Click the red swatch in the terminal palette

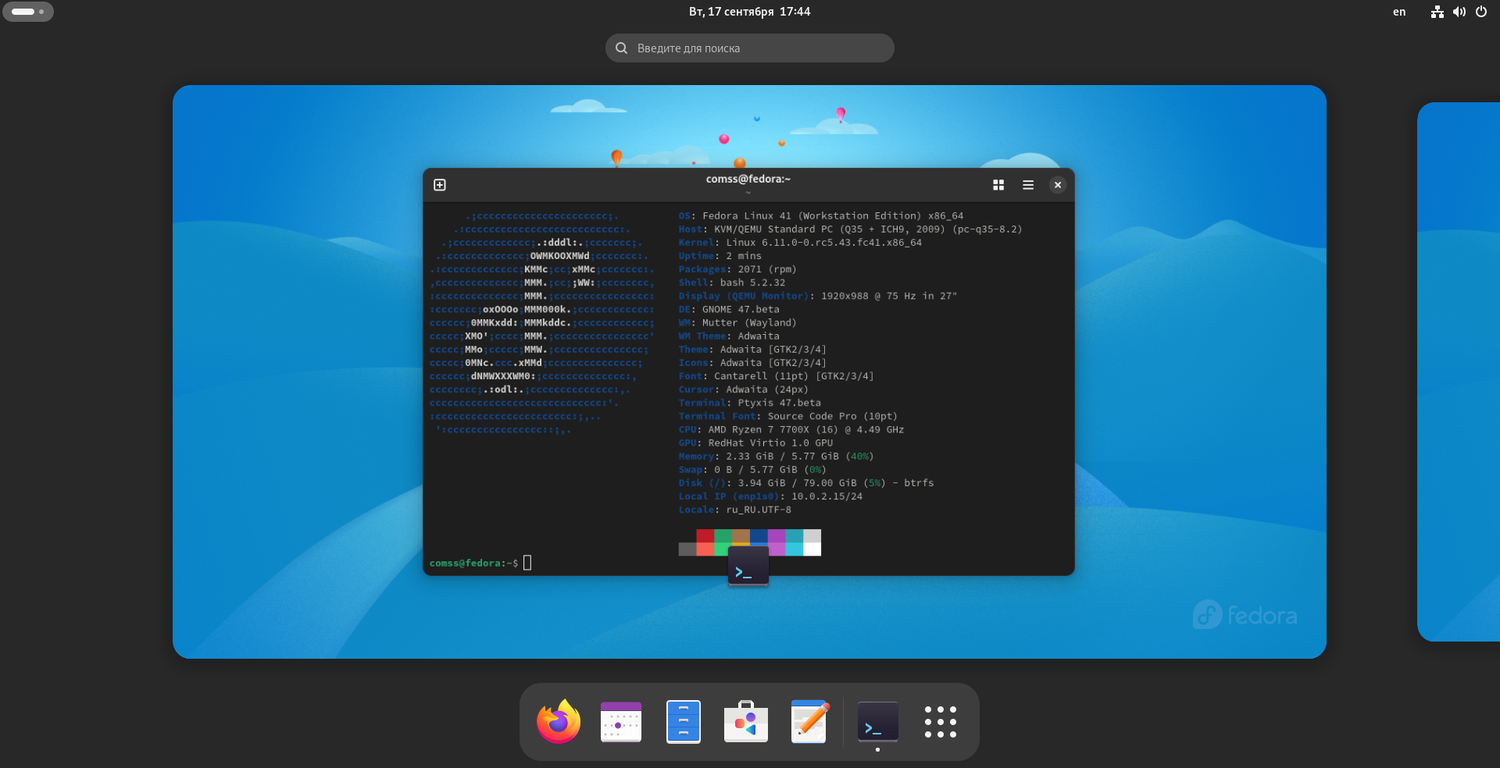click(705, 536)
